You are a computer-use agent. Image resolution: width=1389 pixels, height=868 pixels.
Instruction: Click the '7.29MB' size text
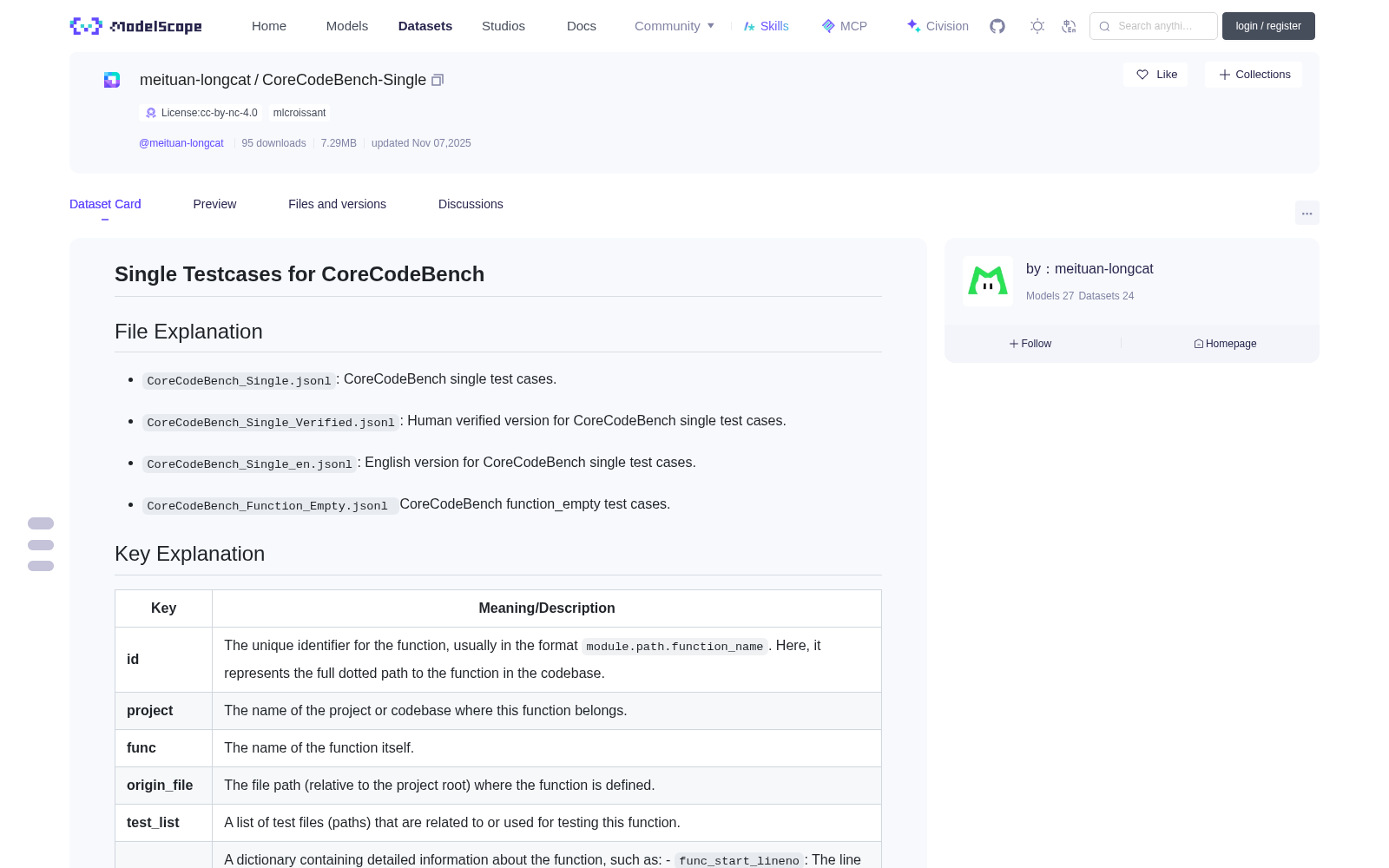click(x=339, y=143)
